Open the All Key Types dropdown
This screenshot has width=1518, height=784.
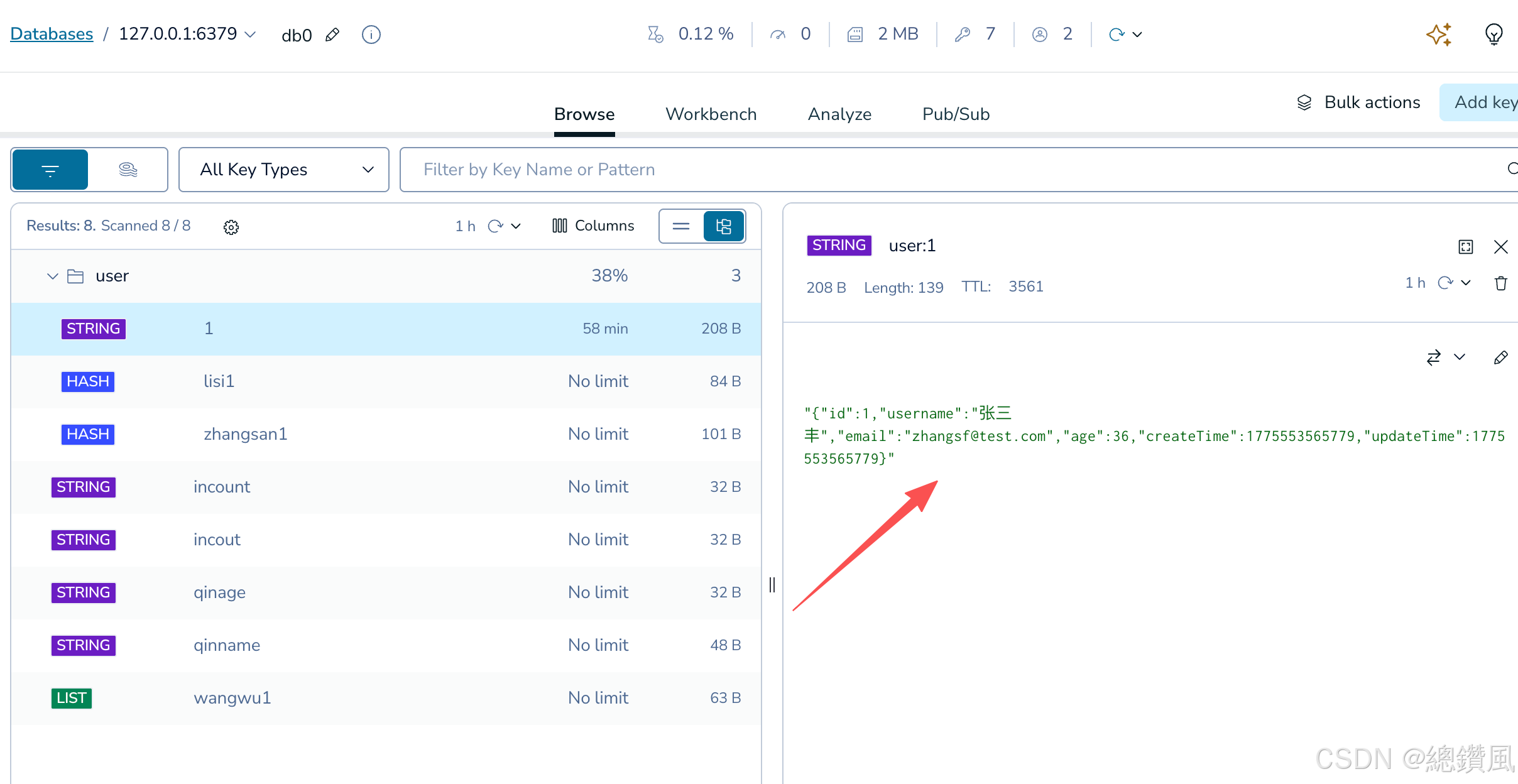[x=284, y=170]
